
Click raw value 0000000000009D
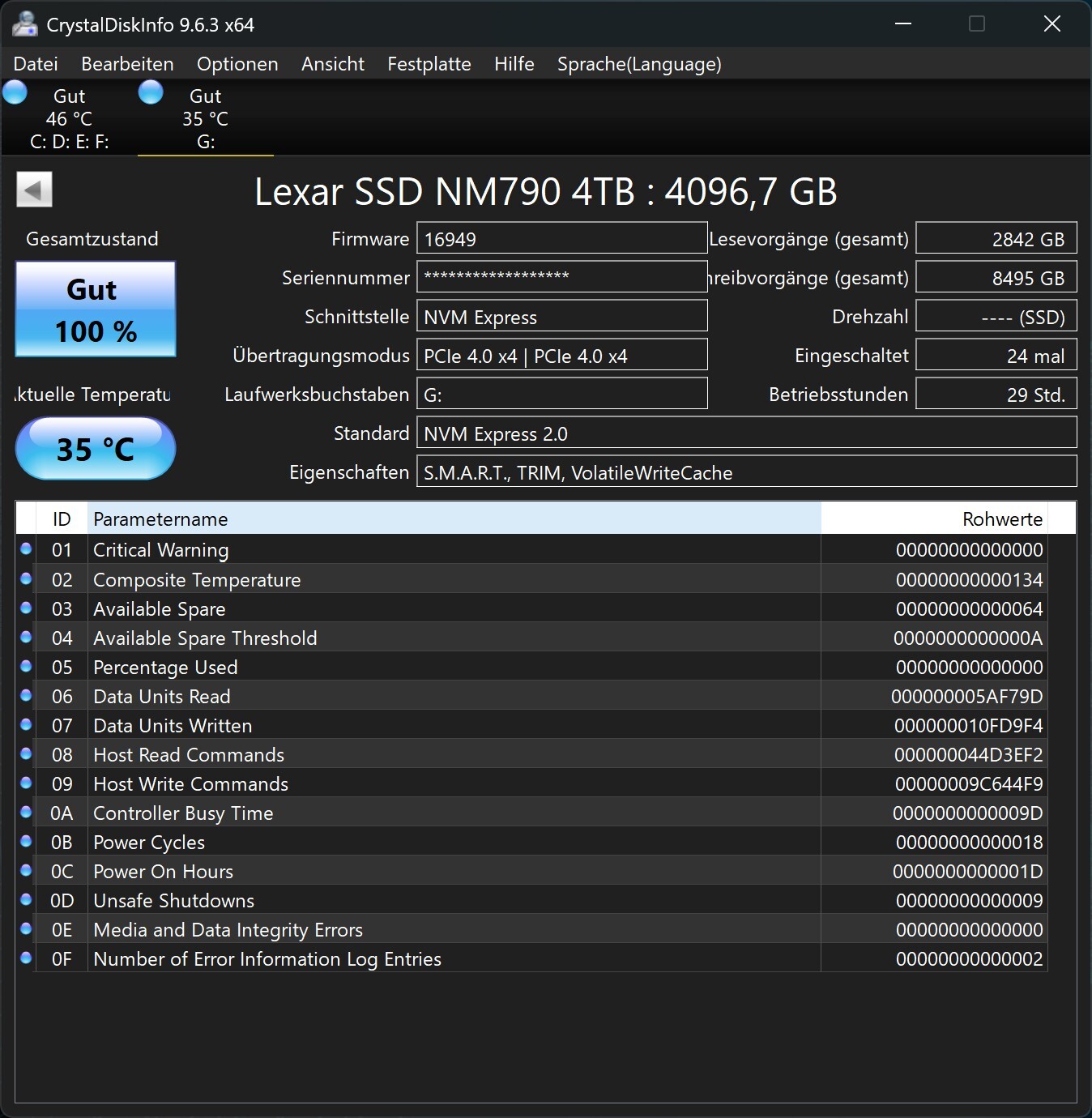coord(967,813)
